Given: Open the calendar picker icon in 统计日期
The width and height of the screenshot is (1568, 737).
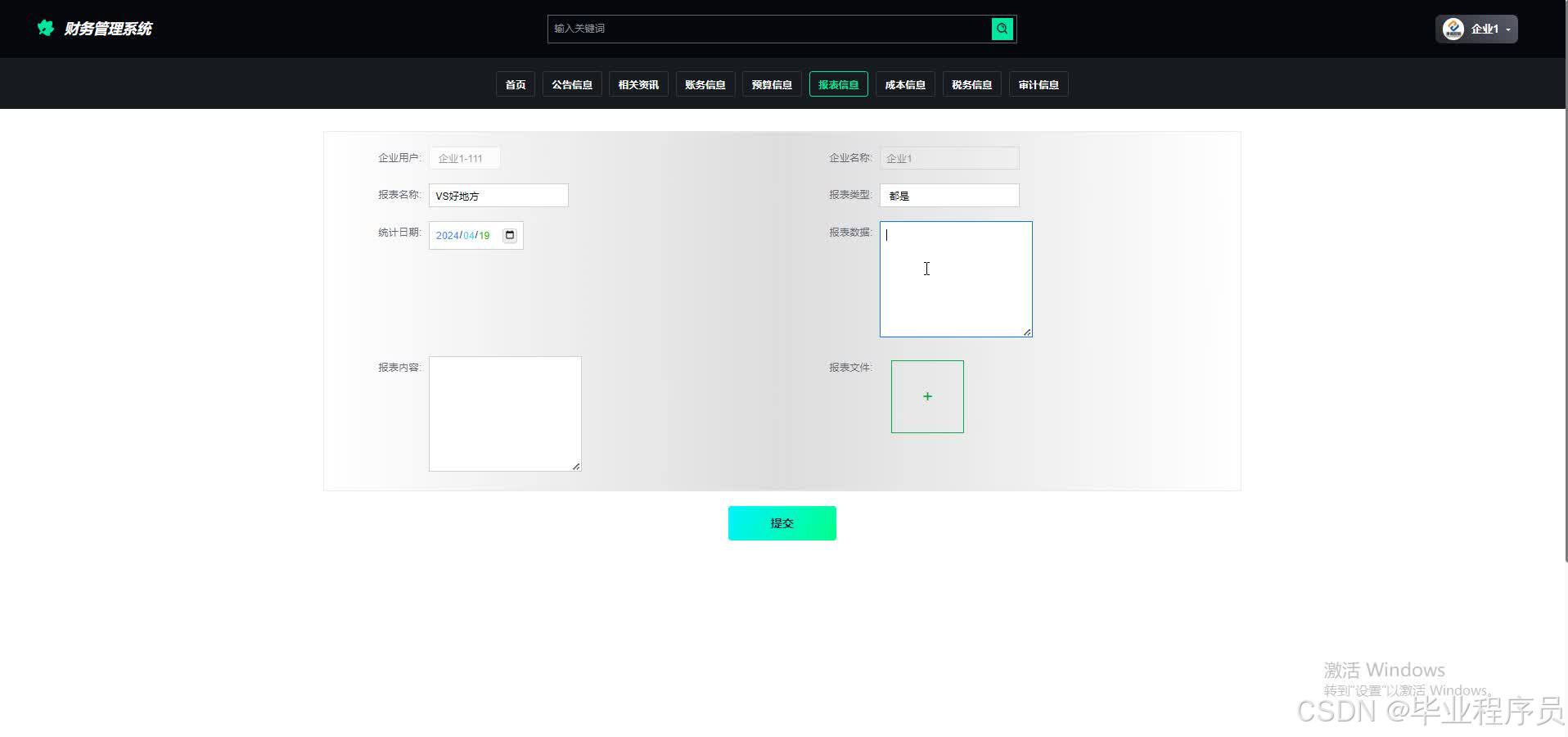Looking at the screenshot, I should coord(510,235).
